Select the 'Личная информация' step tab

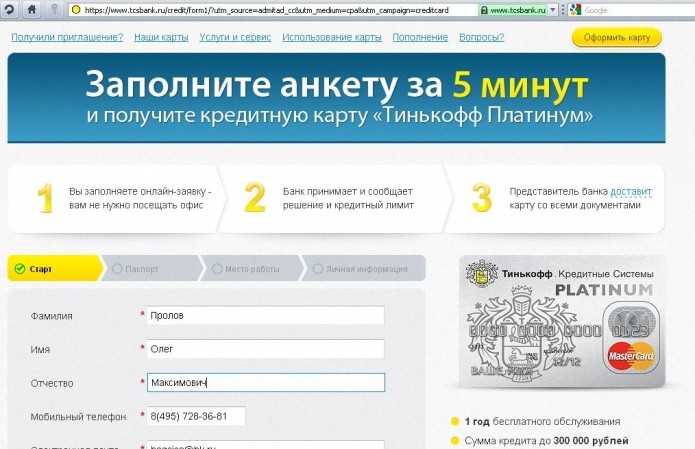(x=364, y=269)
